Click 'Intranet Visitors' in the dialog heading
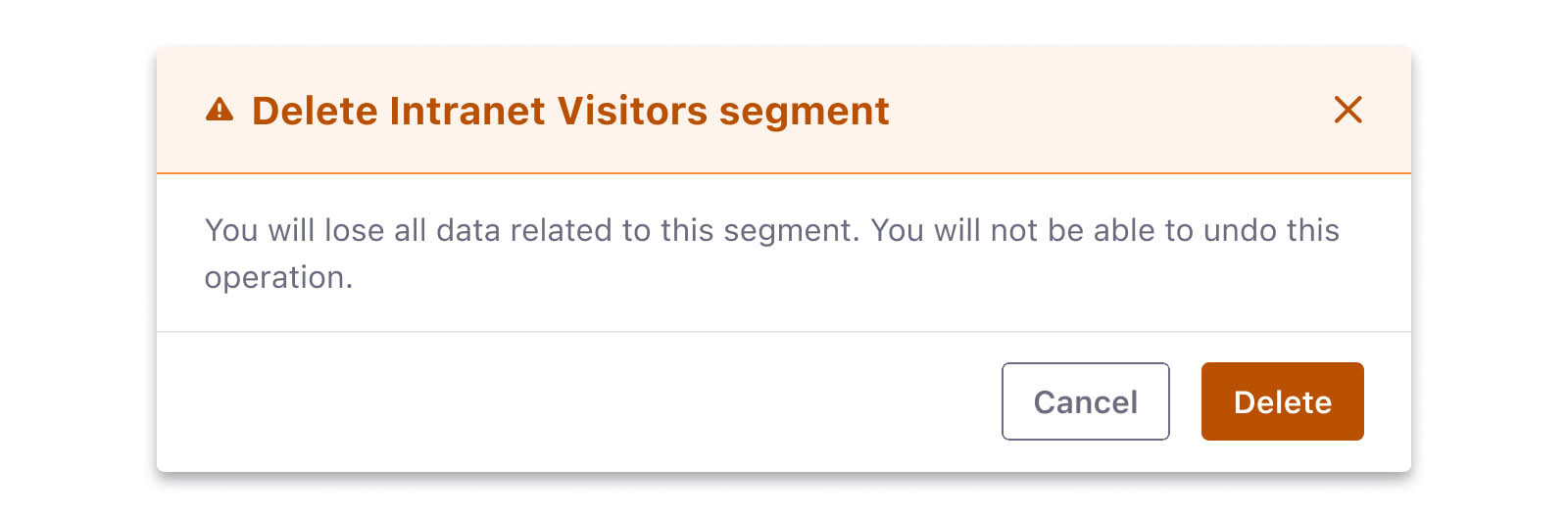1568x515 pixels. point(549,111)
